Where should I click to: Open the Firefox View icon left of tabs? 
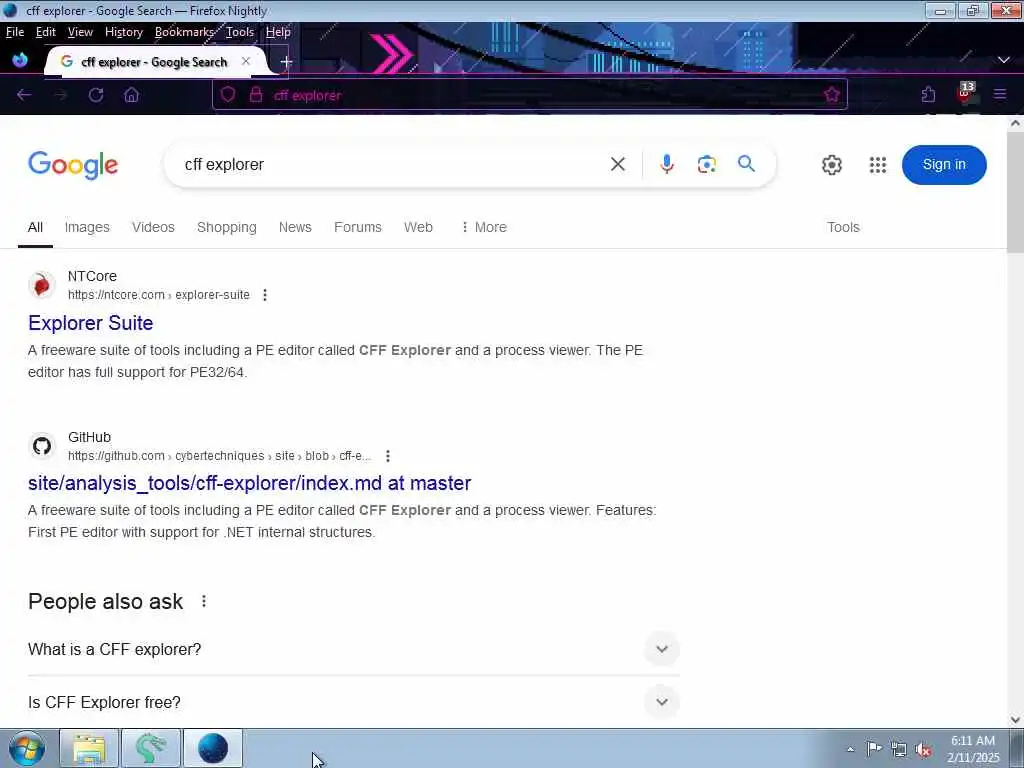pyautogui.click(x=20, y=61)
